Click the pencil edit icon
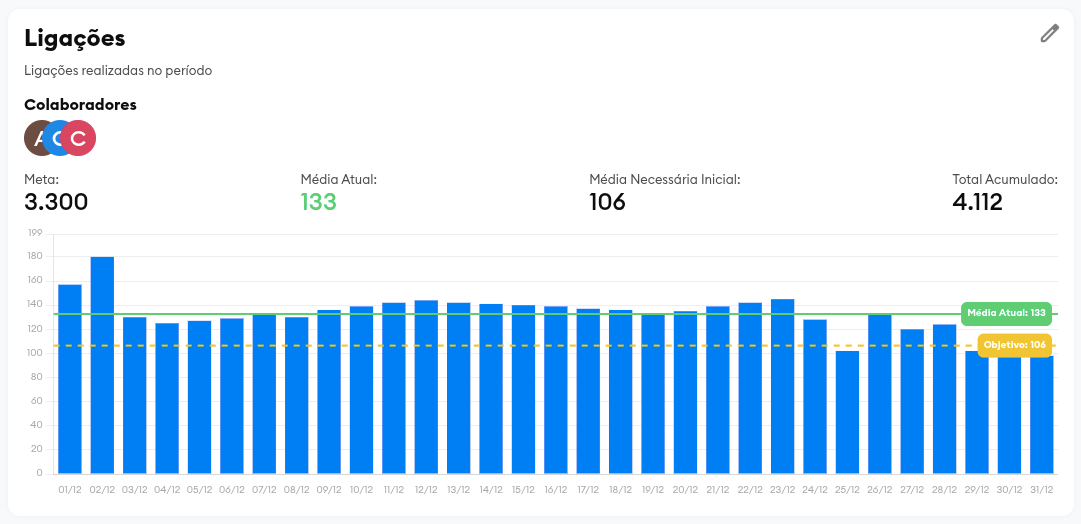This screenshot has width=1081, height=524. pos(1049,34)
